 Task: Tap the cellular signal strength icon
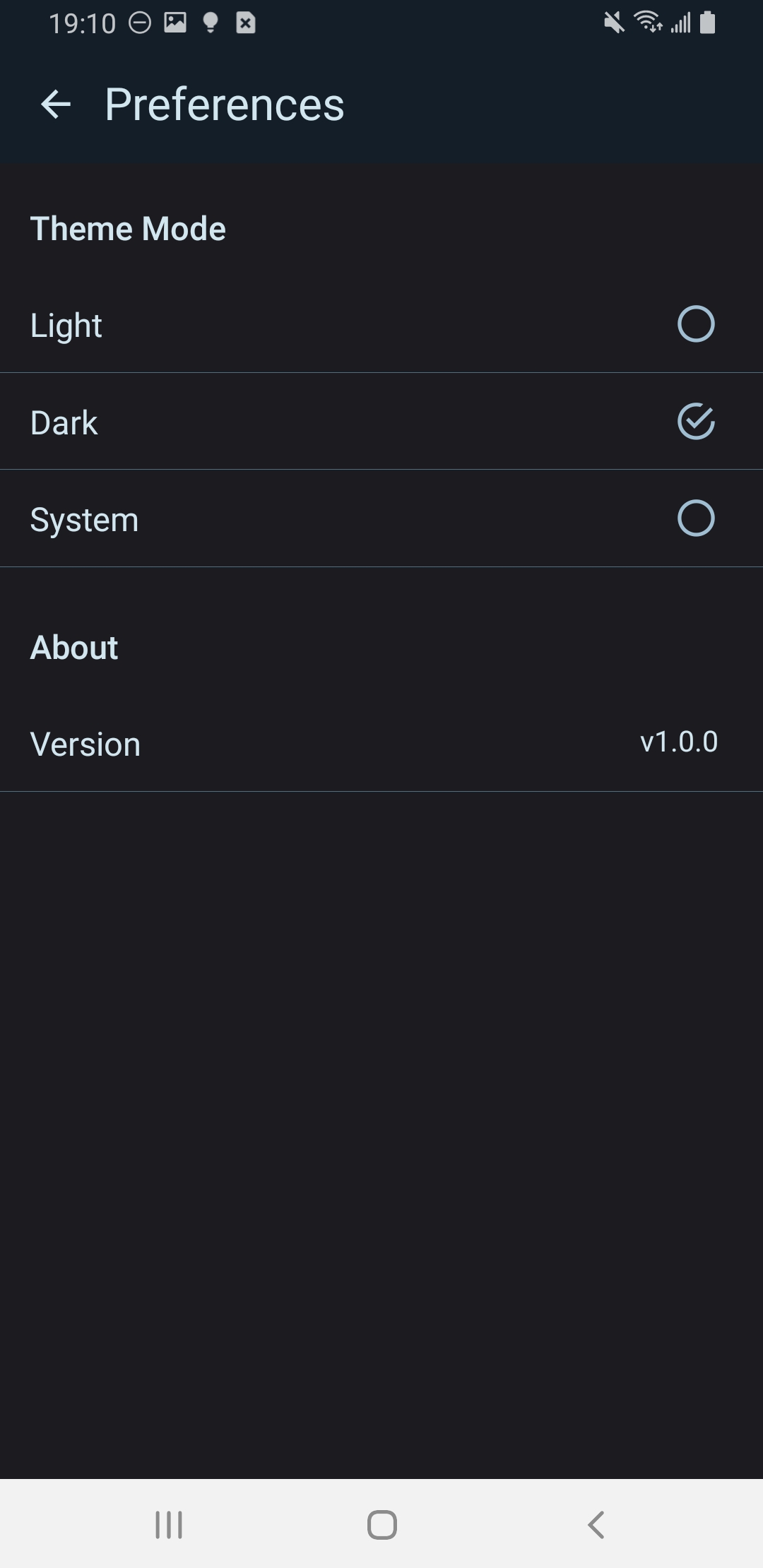pos(681,23)
